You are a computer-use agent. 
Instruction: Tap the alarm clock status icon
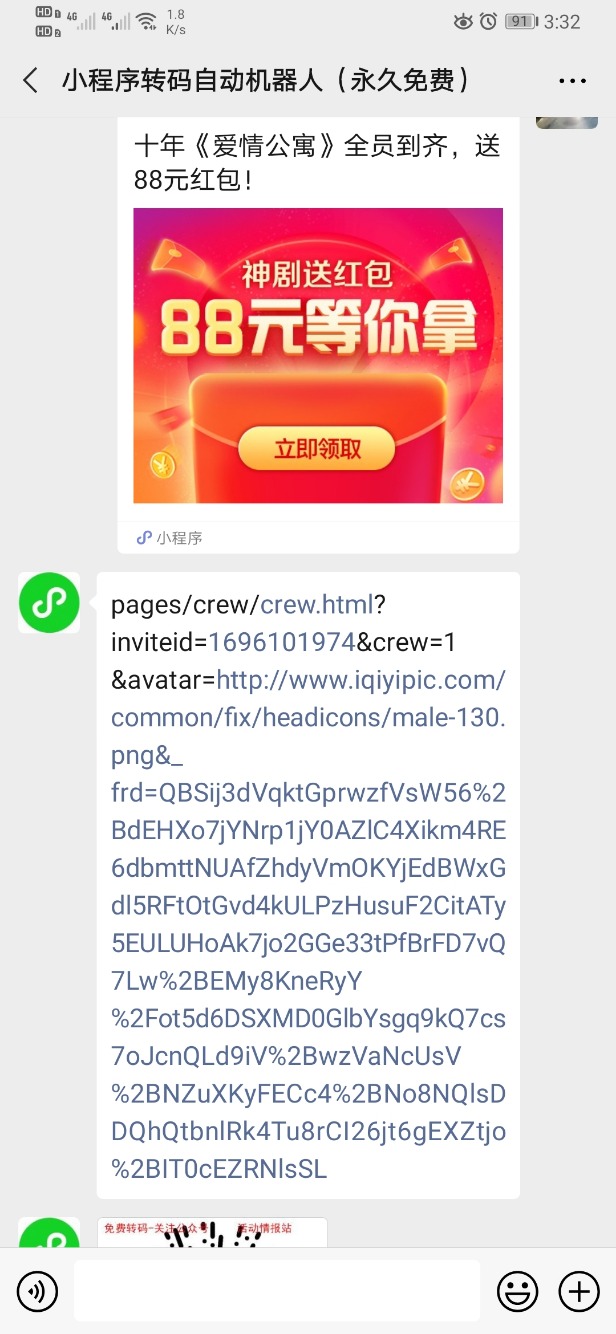pos(489,21)
